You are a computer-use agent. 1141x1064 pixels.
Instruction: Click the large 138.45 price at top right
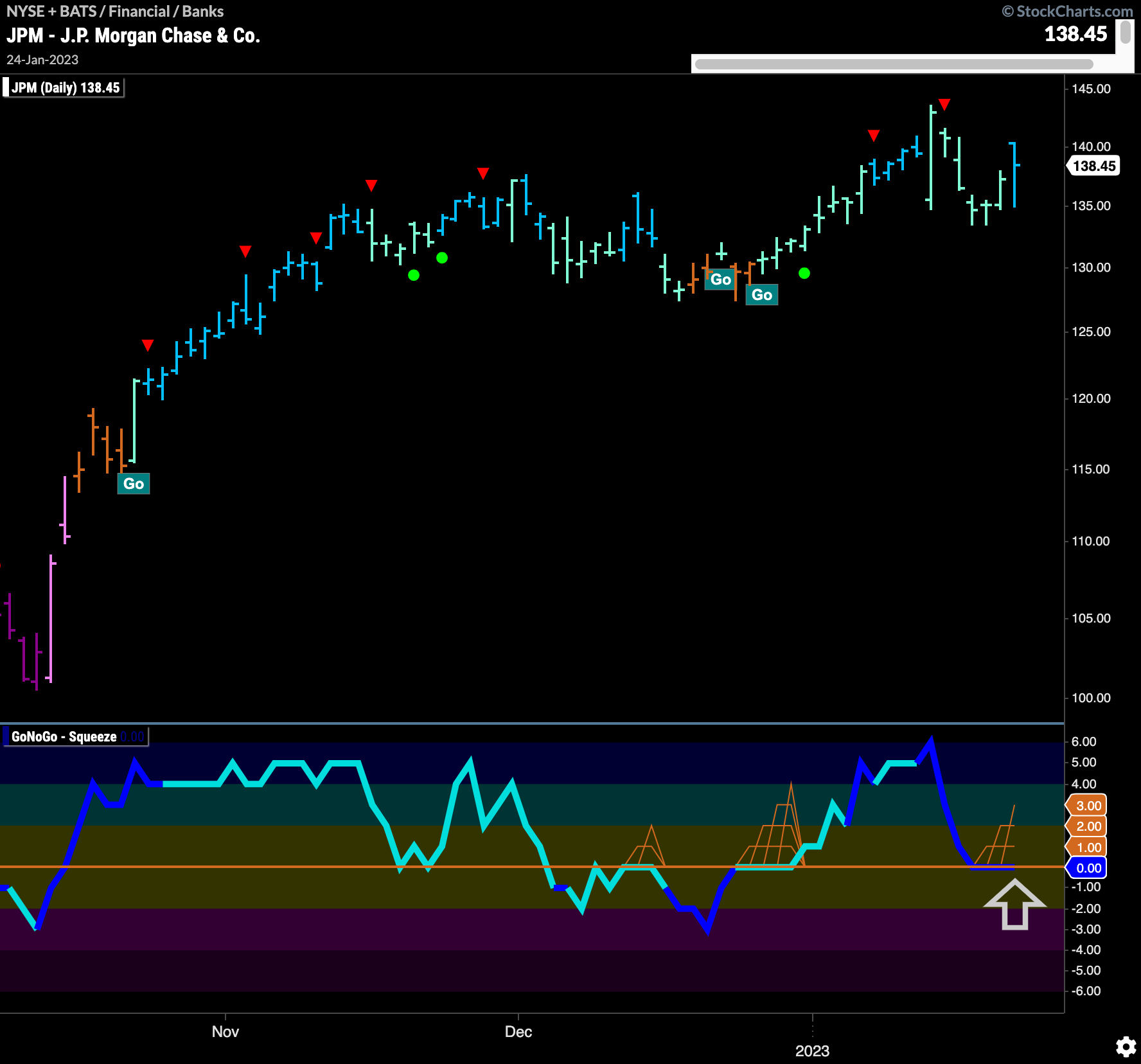tap(1076, 33)
